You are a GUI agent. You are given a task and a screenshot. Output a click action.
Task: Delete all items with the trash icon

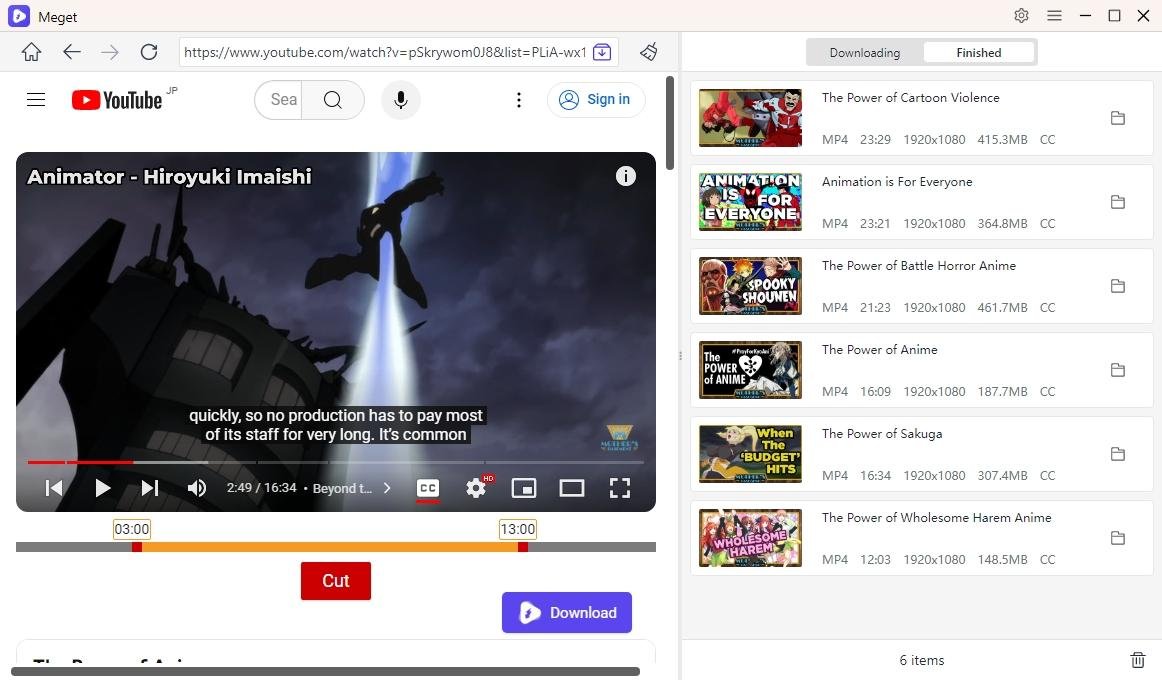pos(1138,659)
